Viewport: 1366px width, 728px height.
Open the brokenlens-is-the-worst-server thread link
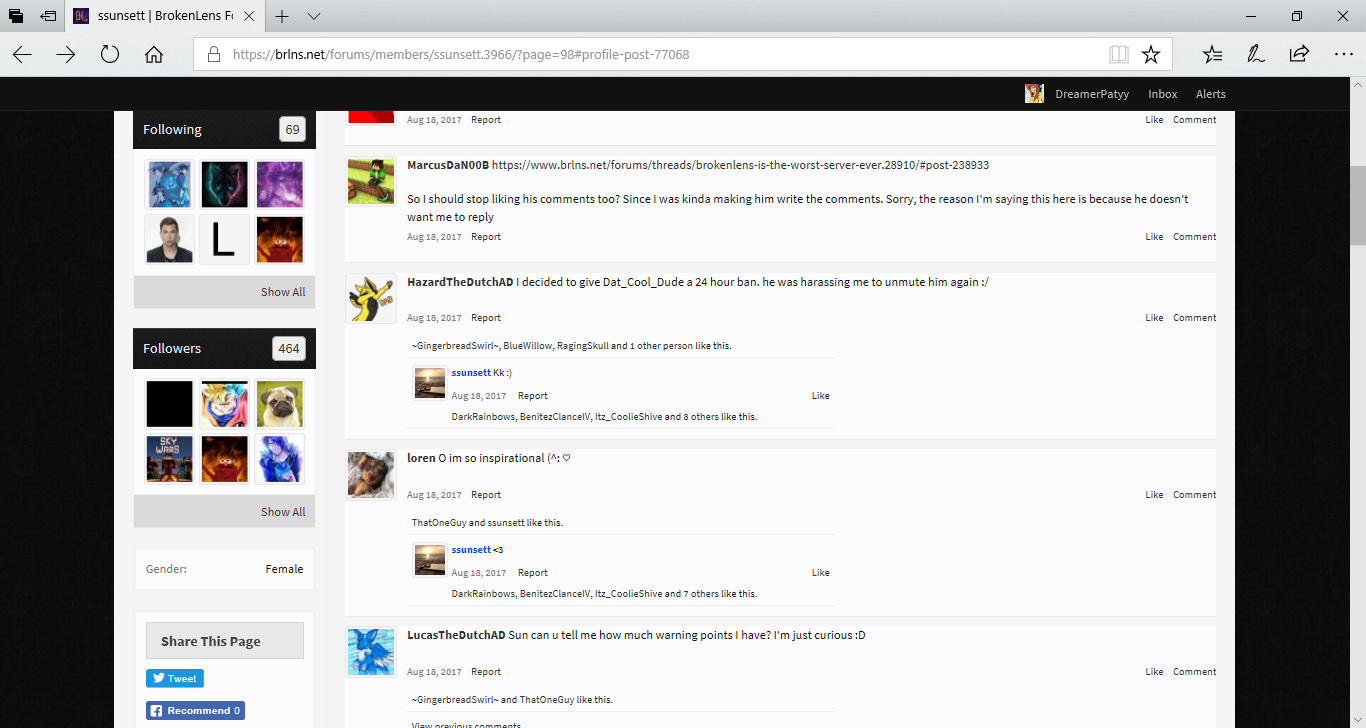point(740,164)
